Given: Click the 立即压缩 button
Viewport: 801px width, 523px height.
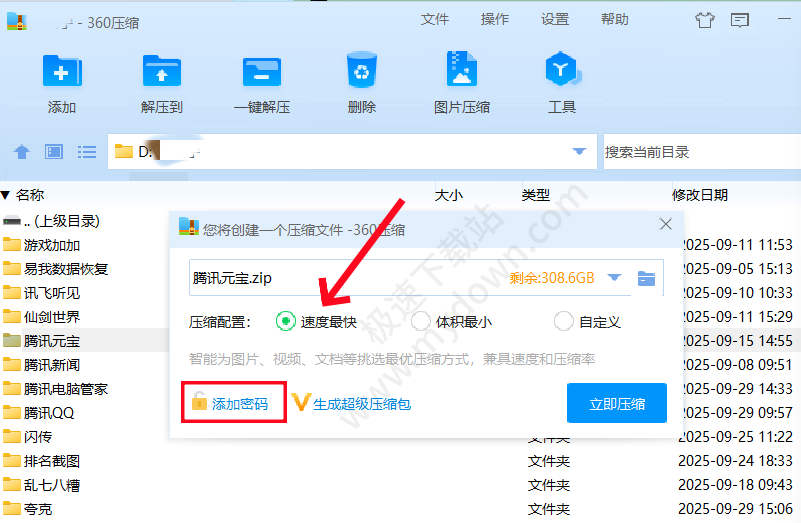Looking at the screenshot, I should [x=617, y=403].
